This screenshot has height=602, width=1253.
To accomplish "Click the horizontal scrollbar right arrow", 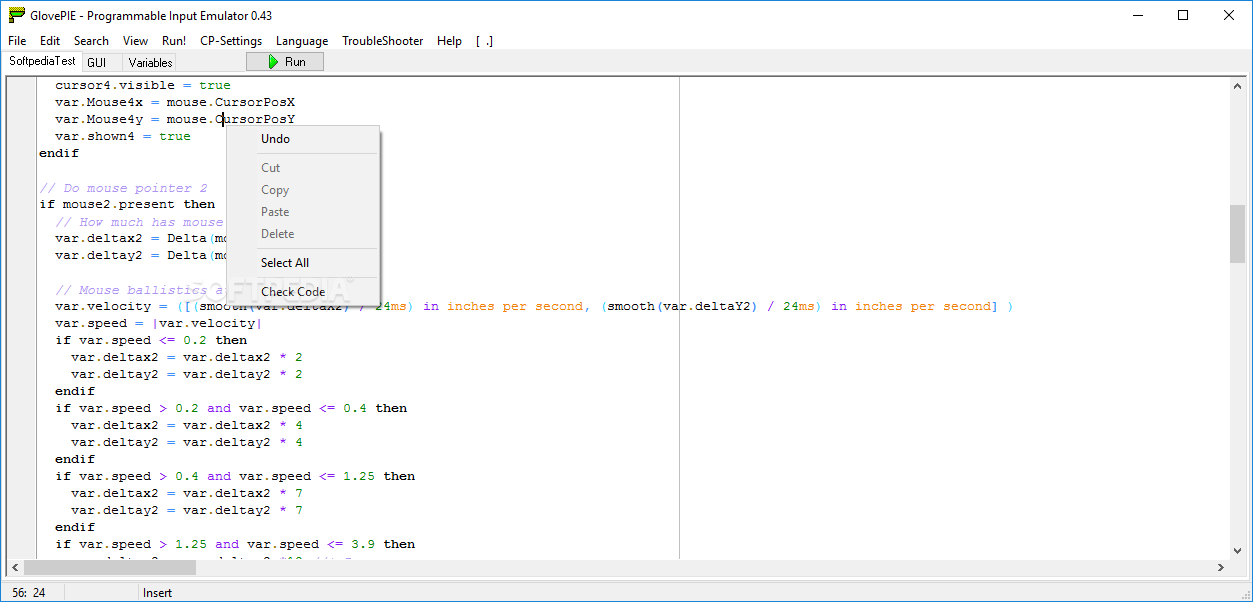I will pyautogui.click(x=1221, y=567).
